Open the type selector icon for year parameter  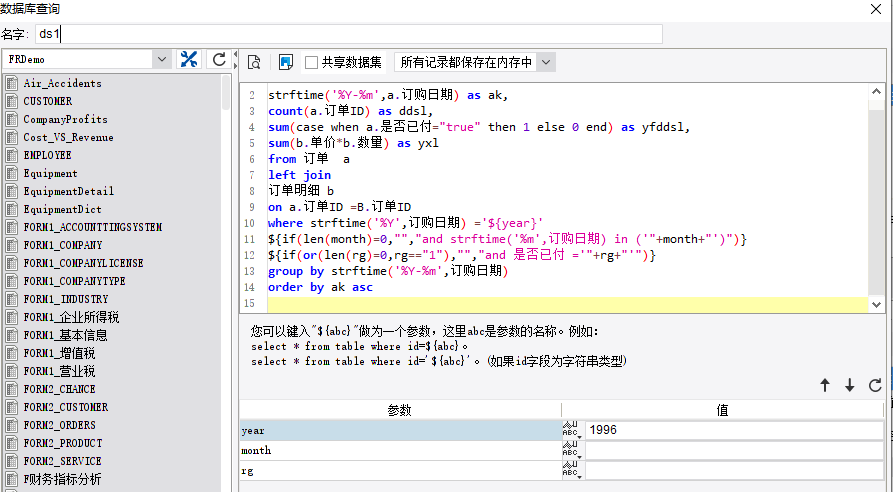coord(572,430)
